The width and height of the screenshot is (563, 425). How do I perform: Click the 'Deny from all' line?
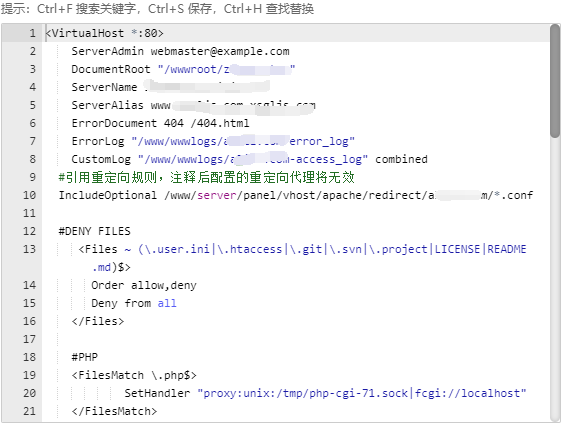click(x=134, y=303)
